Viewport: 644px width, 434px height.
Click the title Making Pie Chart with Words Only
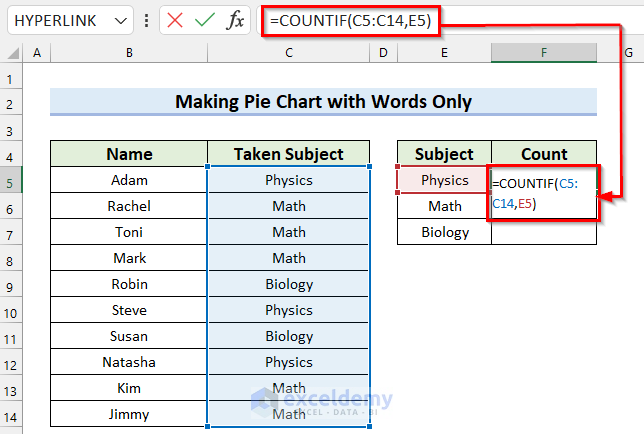[x=323, y=101]
